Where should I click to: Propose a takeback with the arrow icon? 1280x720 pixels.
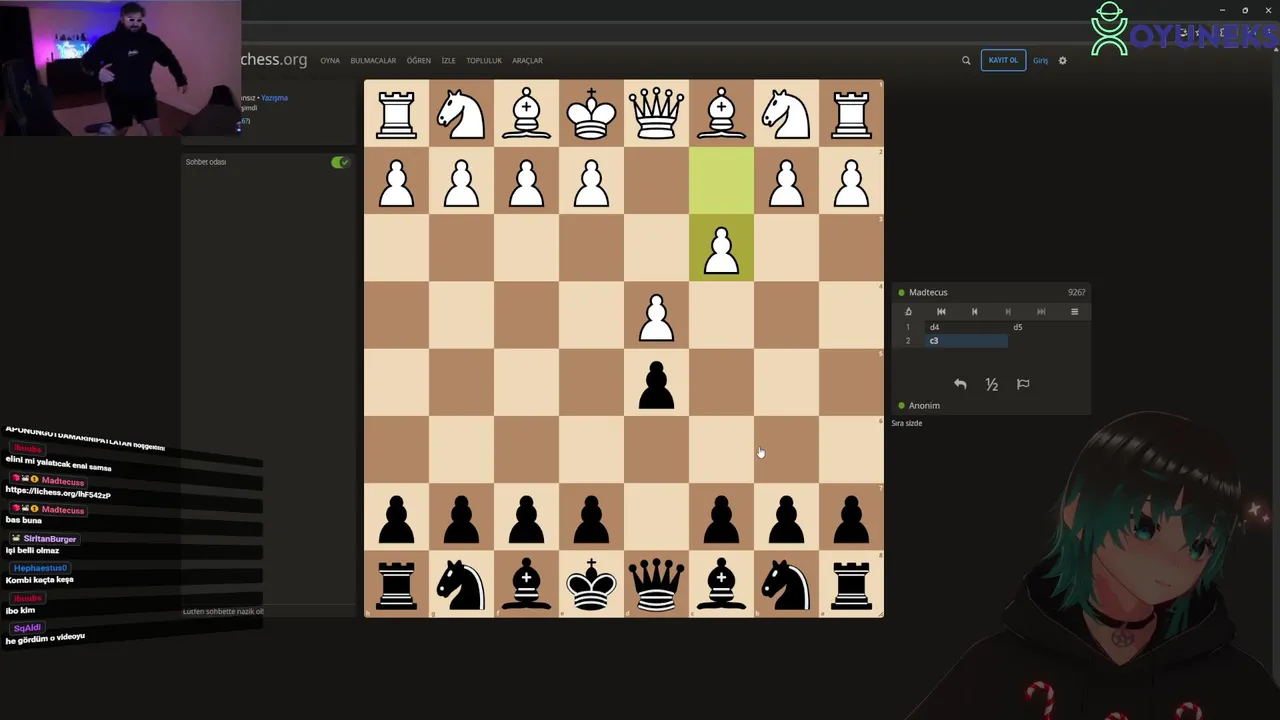pos(960,384)
